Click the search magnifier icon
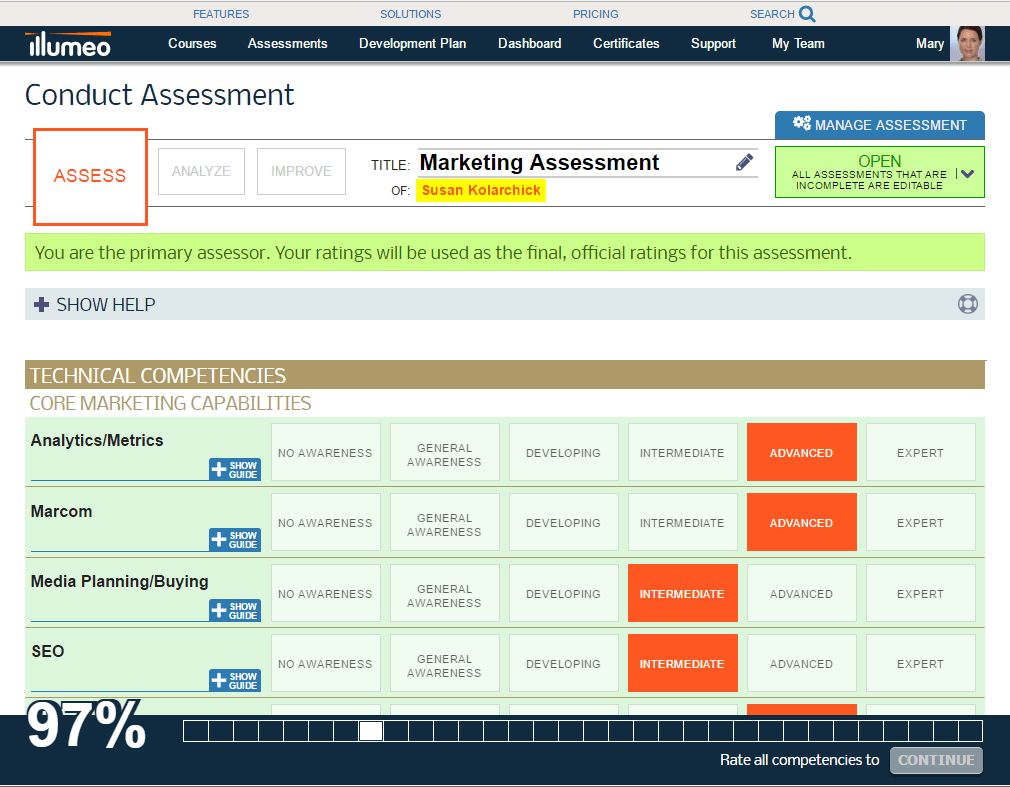 tap(807, 14)
